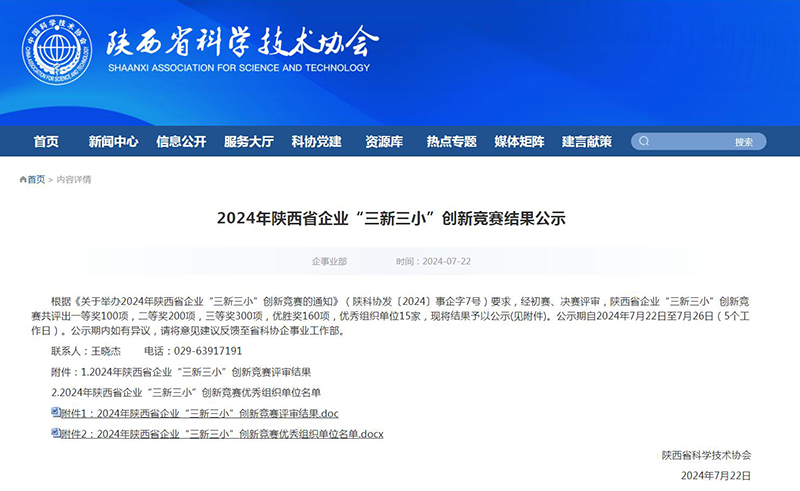This screenshot has height=491, width=800.
Task: Go to 建言献策 section
Action: coord(586,142)
